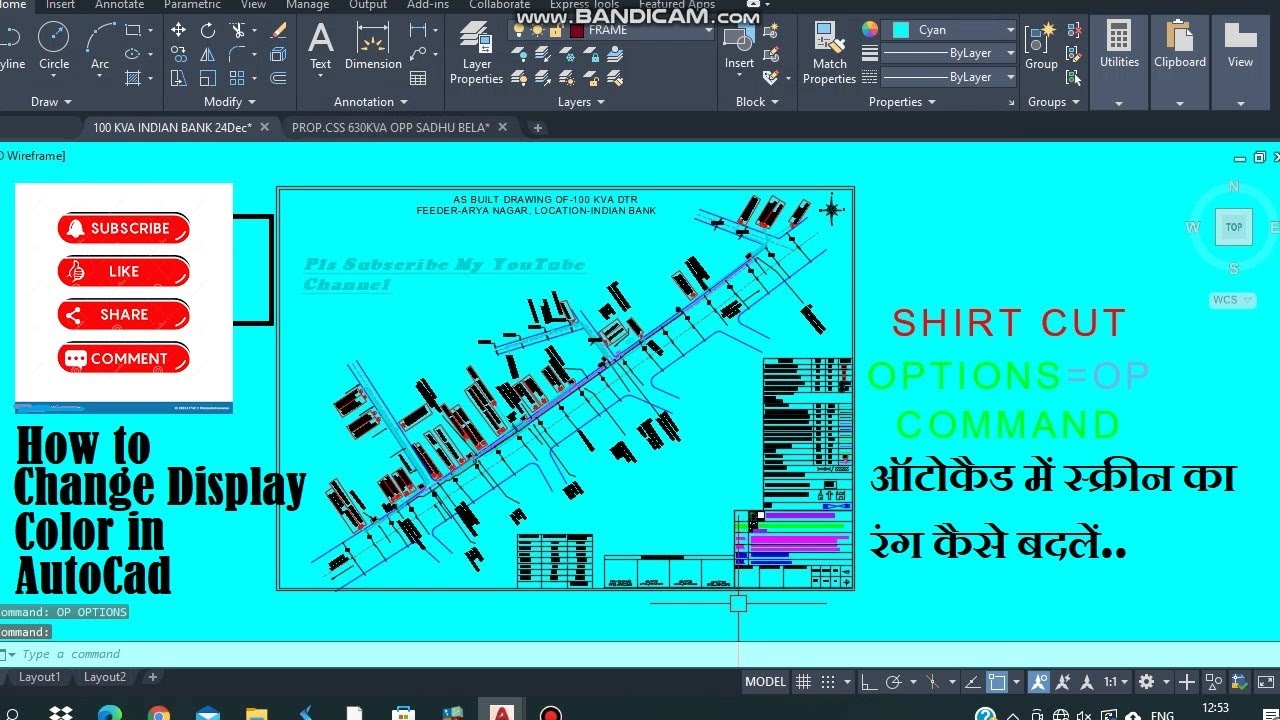This screenshot has height=720, width=1280.
Task: Open the Text annotation tool
Action: coord(320,45)
